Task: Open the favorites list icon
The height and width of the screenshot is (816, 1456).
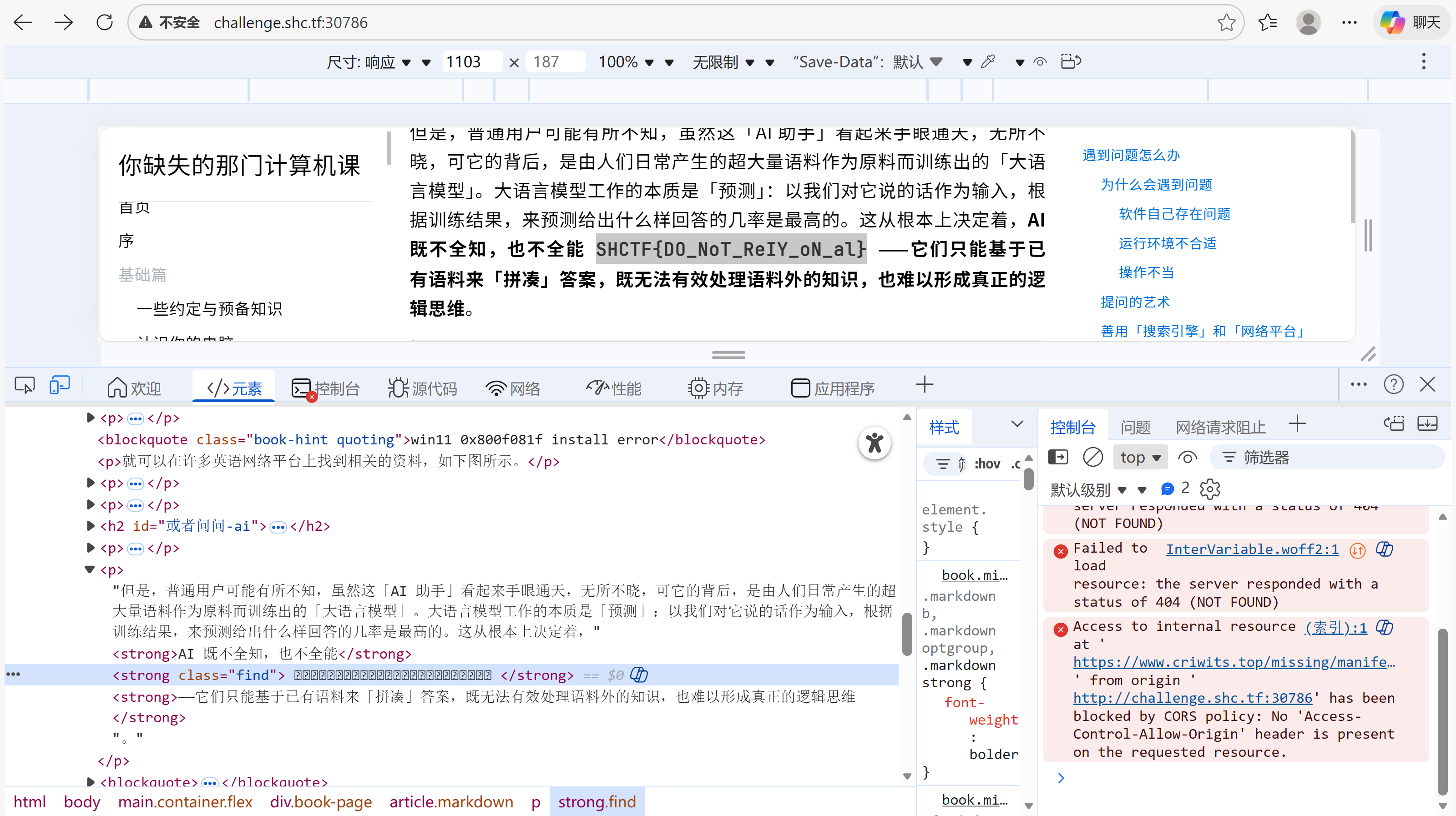Action: [1267, 23]
